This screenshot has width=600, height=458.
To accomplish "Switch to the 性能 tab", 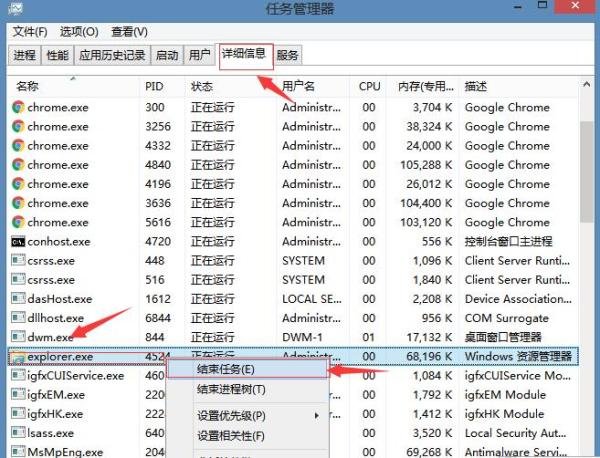I will (x=57, y=55).
